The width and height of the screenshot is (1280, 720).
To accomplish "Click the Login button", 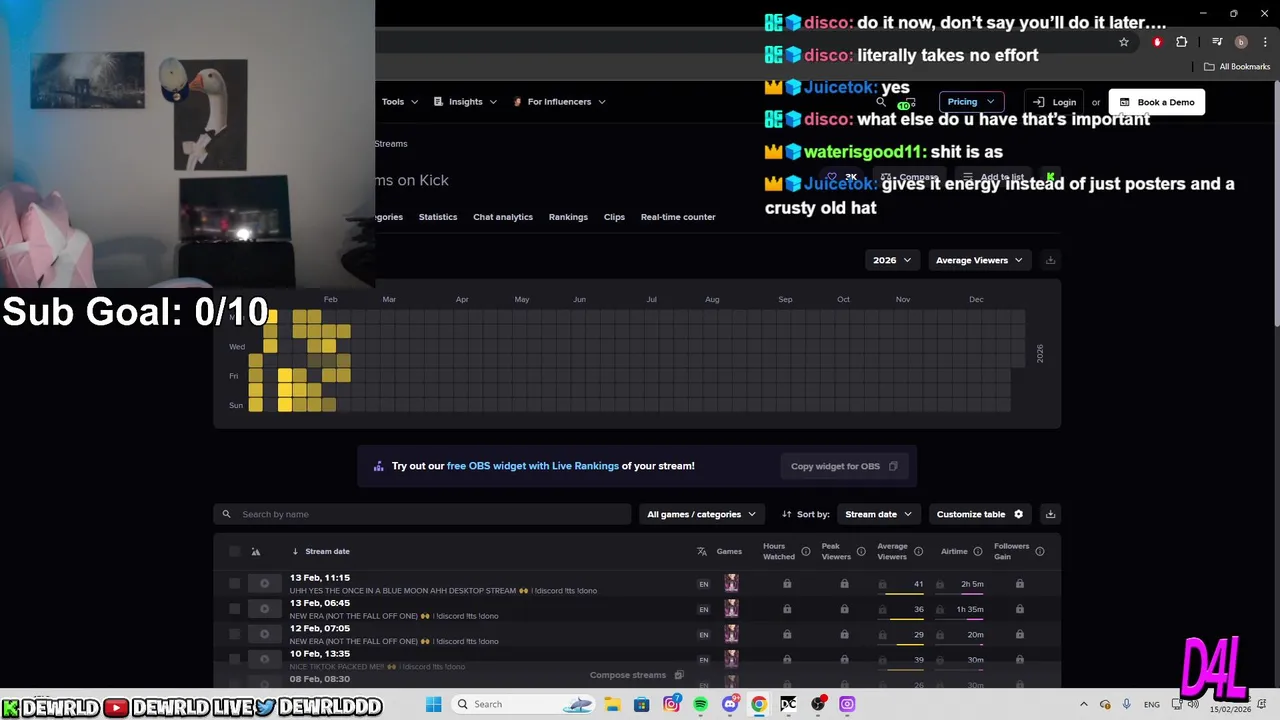I will (x=1055, y=102).
